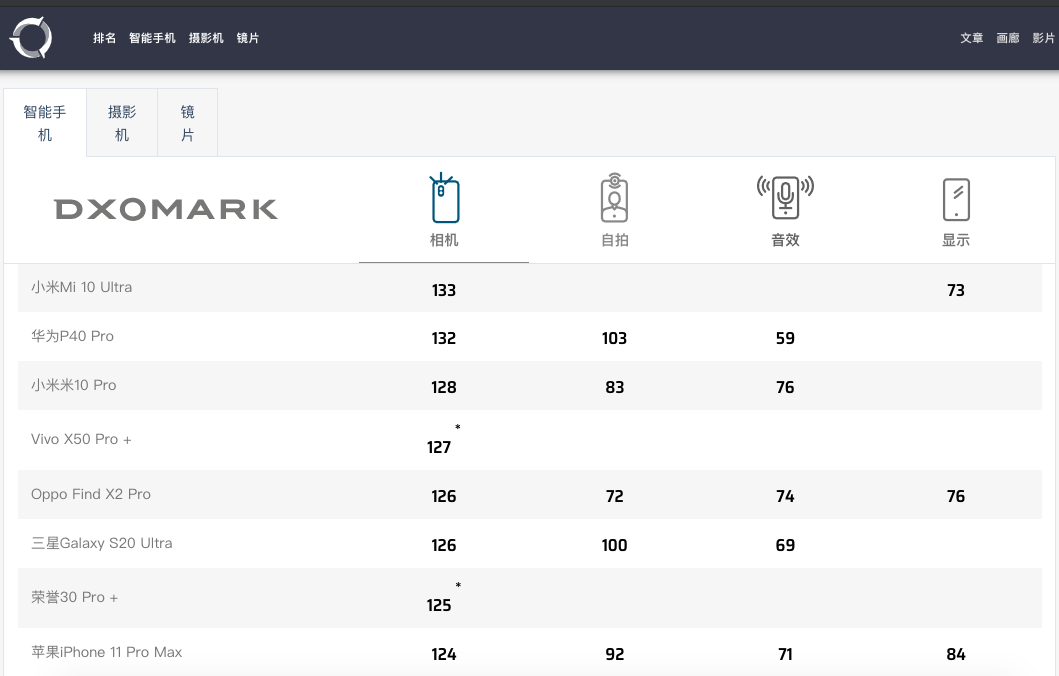Click display score 76 for Oppo Find X2 Pro

[x=956, y=496]
